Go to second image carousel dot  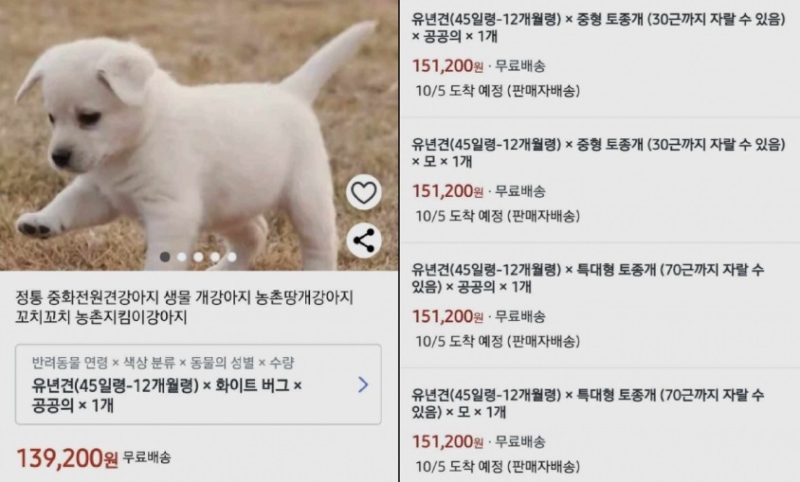click(x=182, y=257)
